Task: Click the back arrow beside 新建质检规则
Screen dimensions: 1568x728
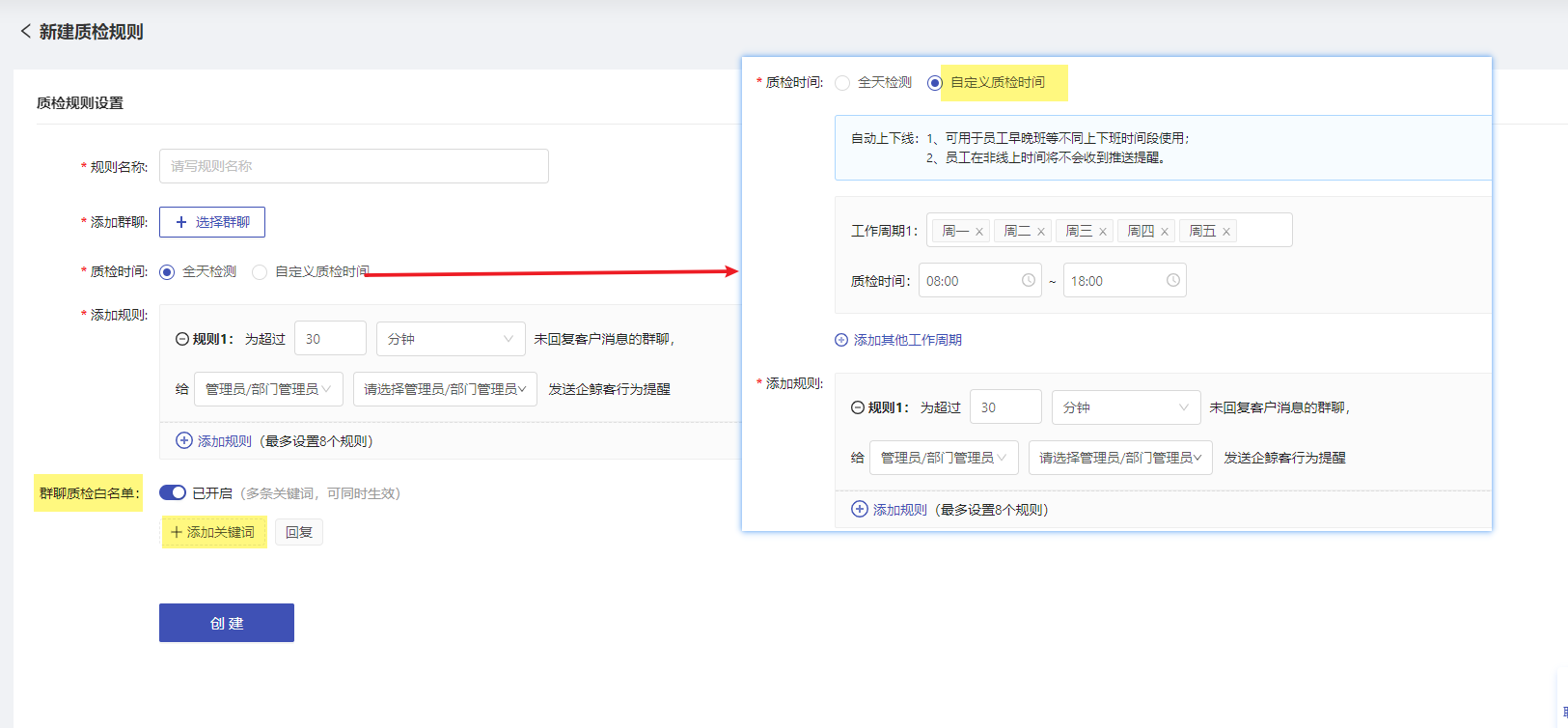Action: (25, 32)
